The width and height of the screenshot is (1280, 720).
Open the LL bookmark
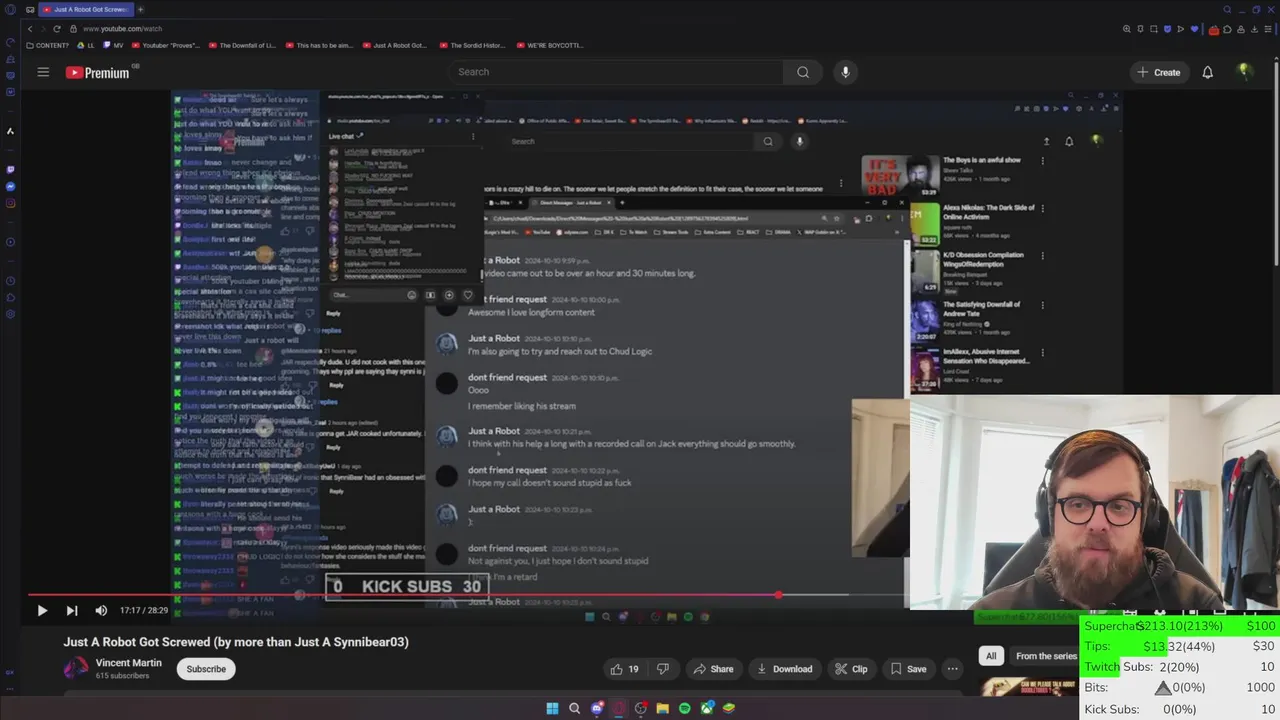tap(85, 45)
